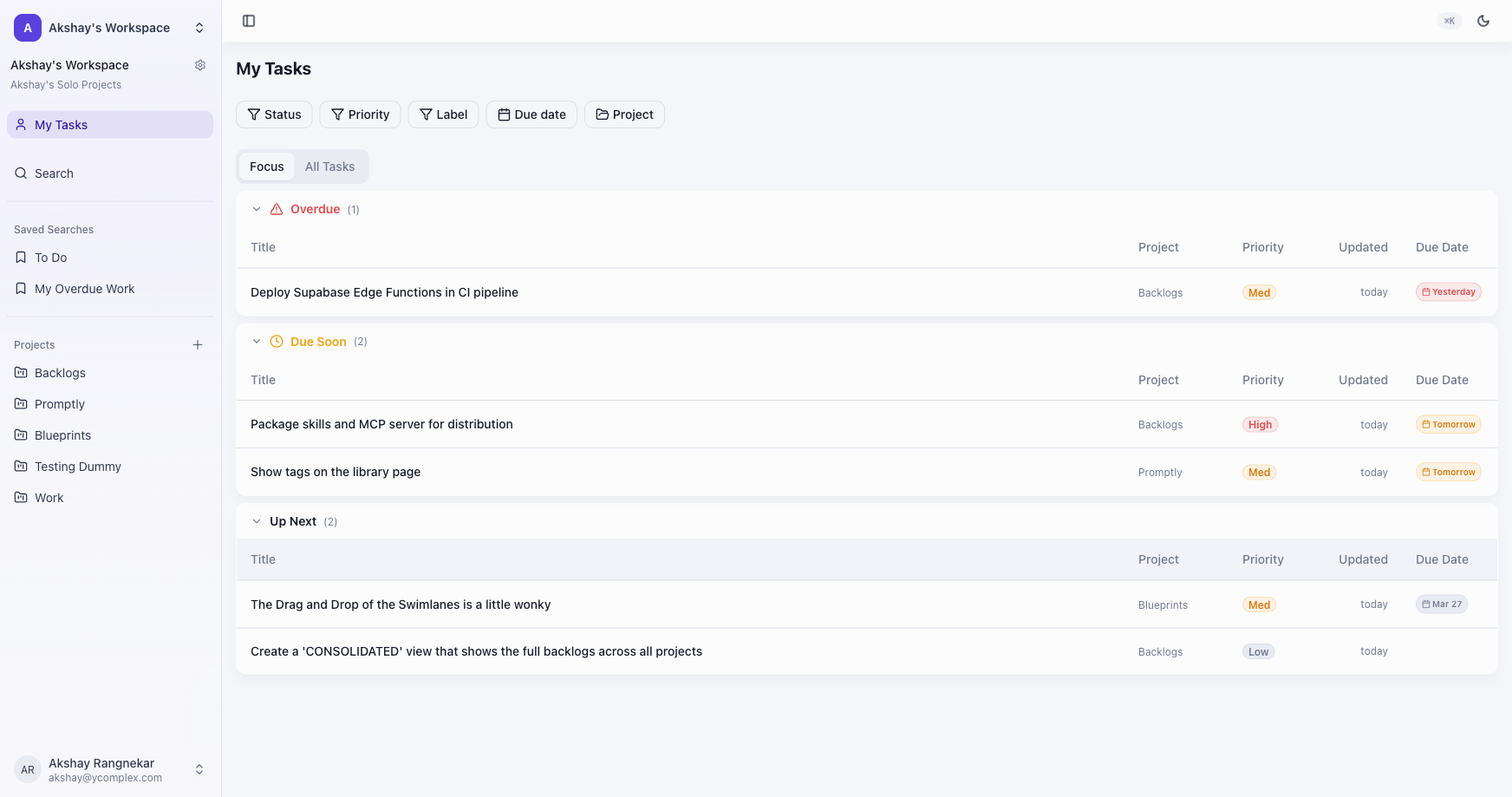Screen dimensions: 1512x797
Task: Collapse the Overdue section
Action: point(257,209)
